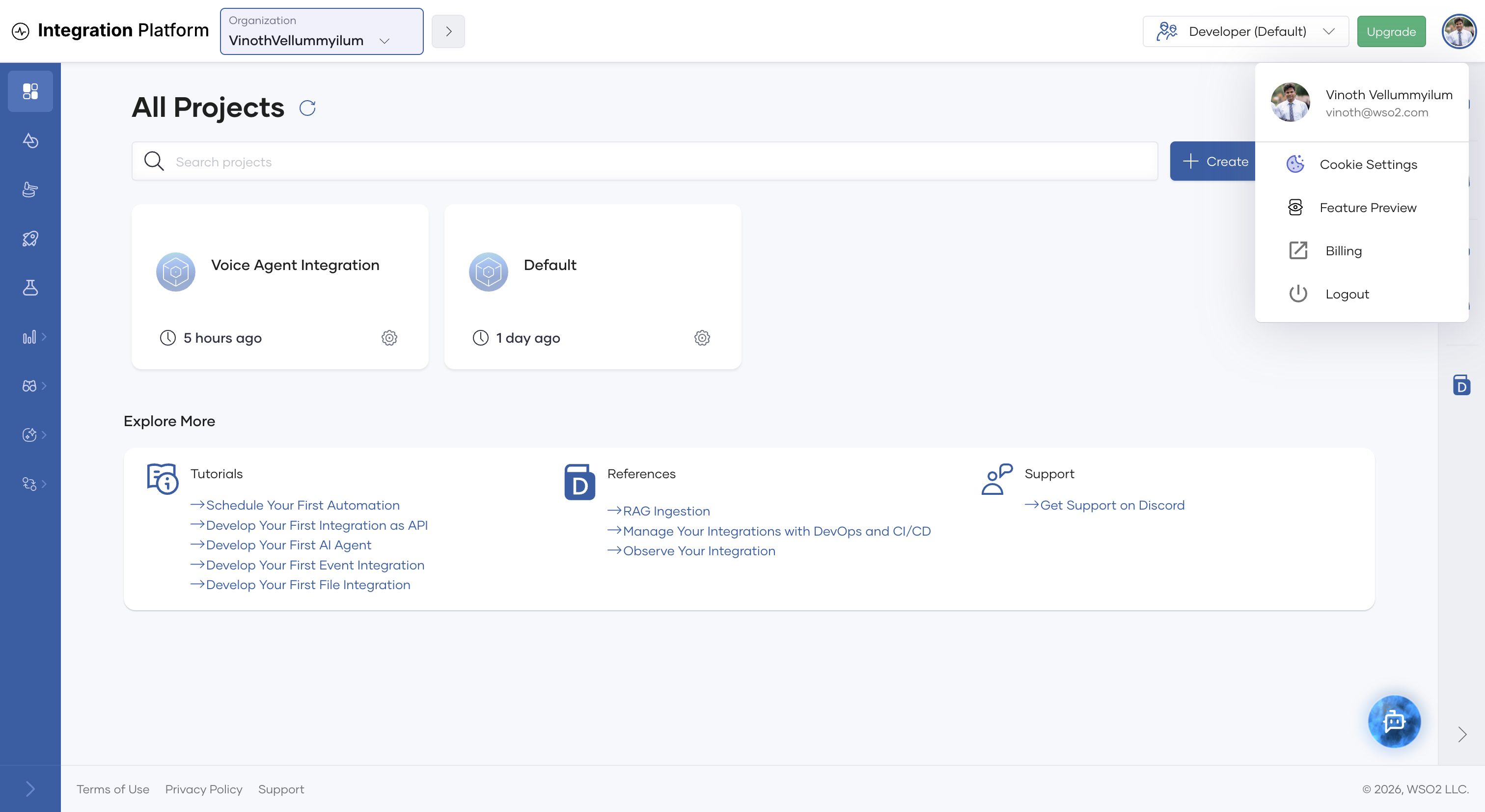Open the sidebar user-management icon

click(x=30, y=484)
